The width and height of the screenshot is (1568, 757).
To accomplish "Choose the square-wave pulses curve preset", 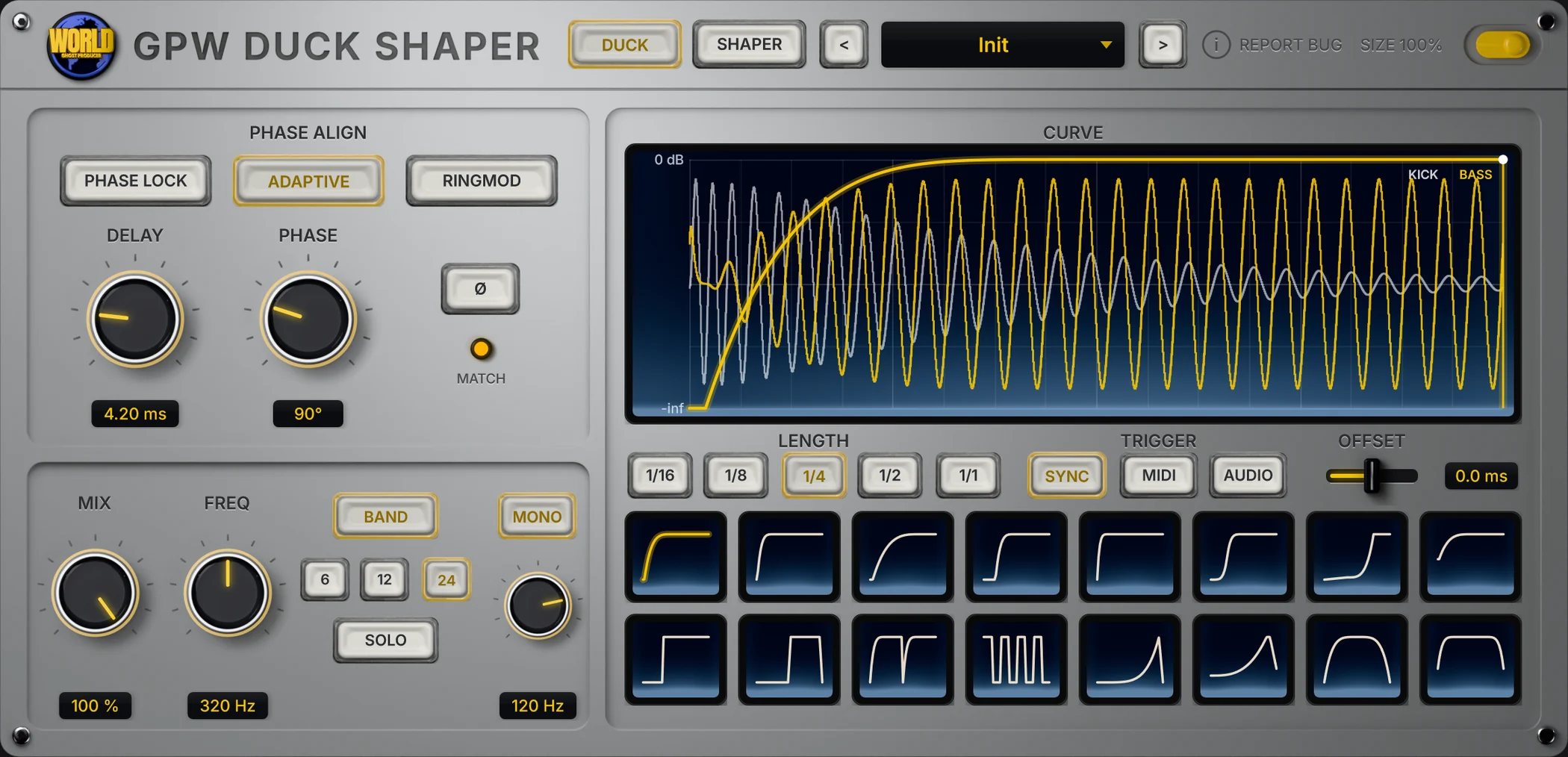I will (x=1016, y=660).
